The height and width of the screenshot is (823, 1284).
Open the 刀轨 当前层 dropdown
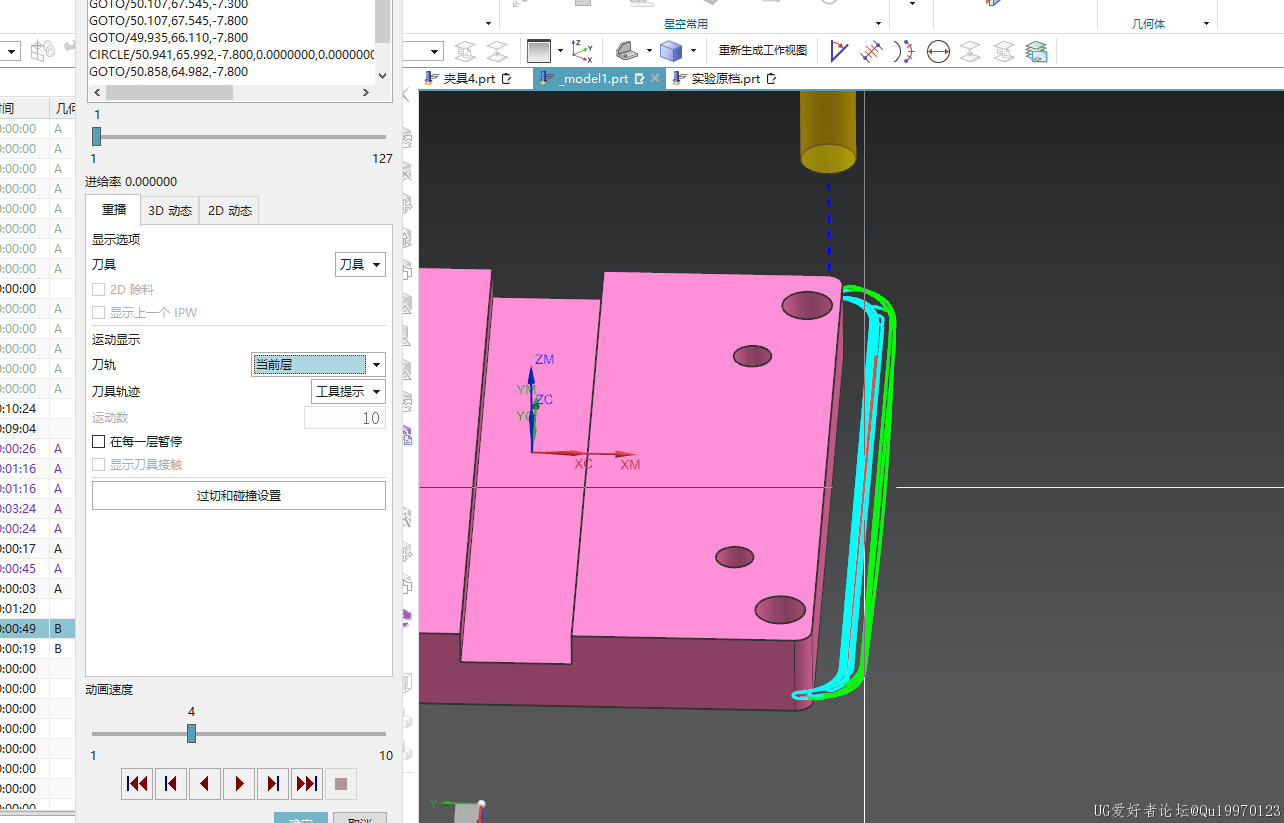point(318,365)
